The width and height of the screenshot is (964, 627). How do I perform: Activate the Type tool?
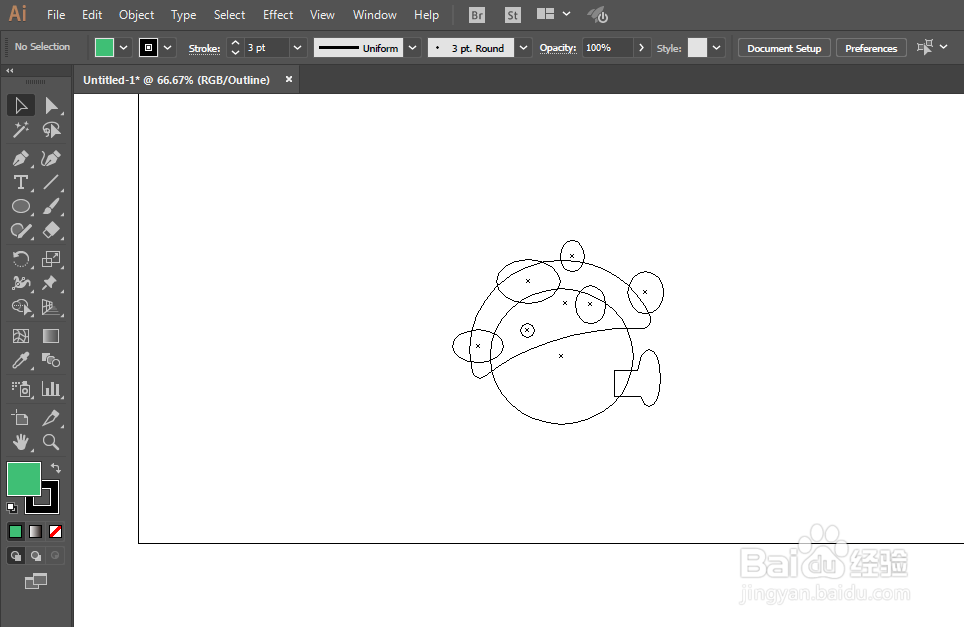[x=20, y=183]
